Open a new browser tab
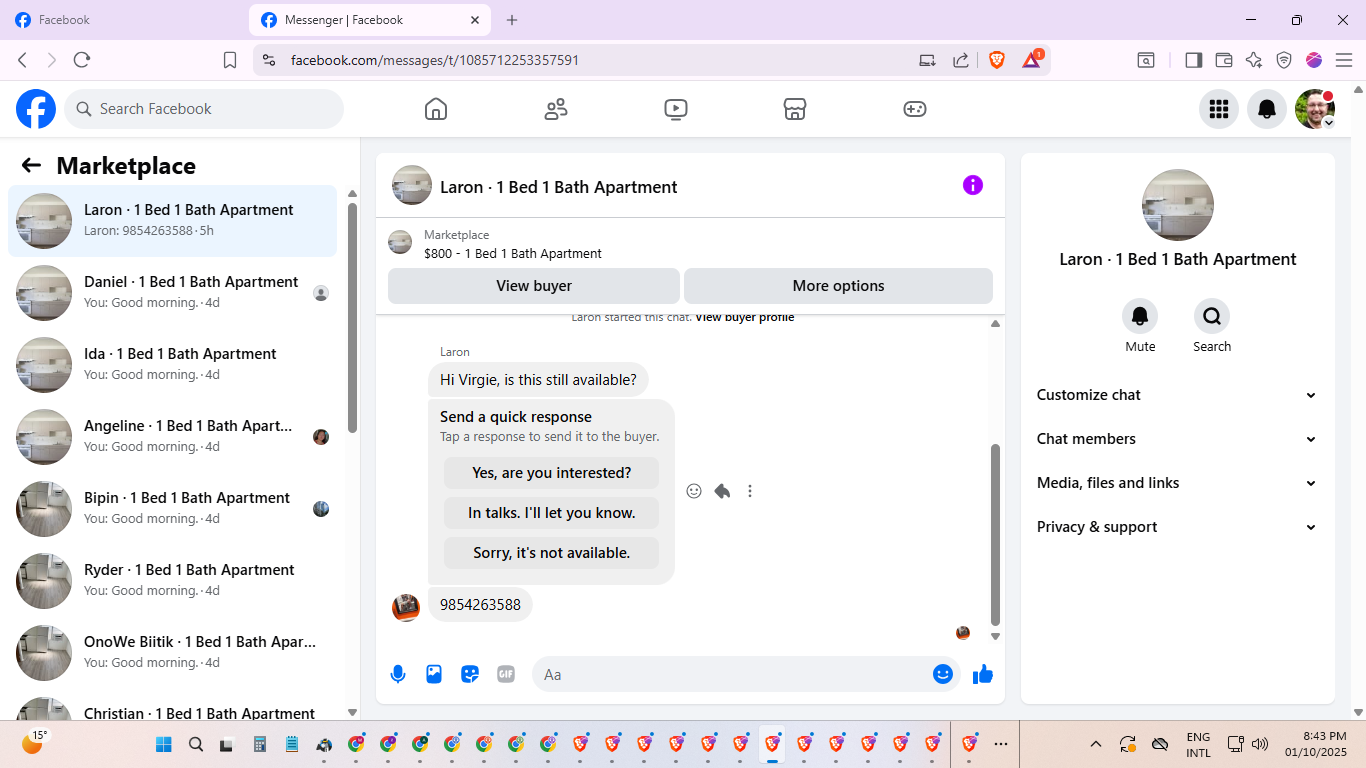1366x768 pixels. (512, 20)
